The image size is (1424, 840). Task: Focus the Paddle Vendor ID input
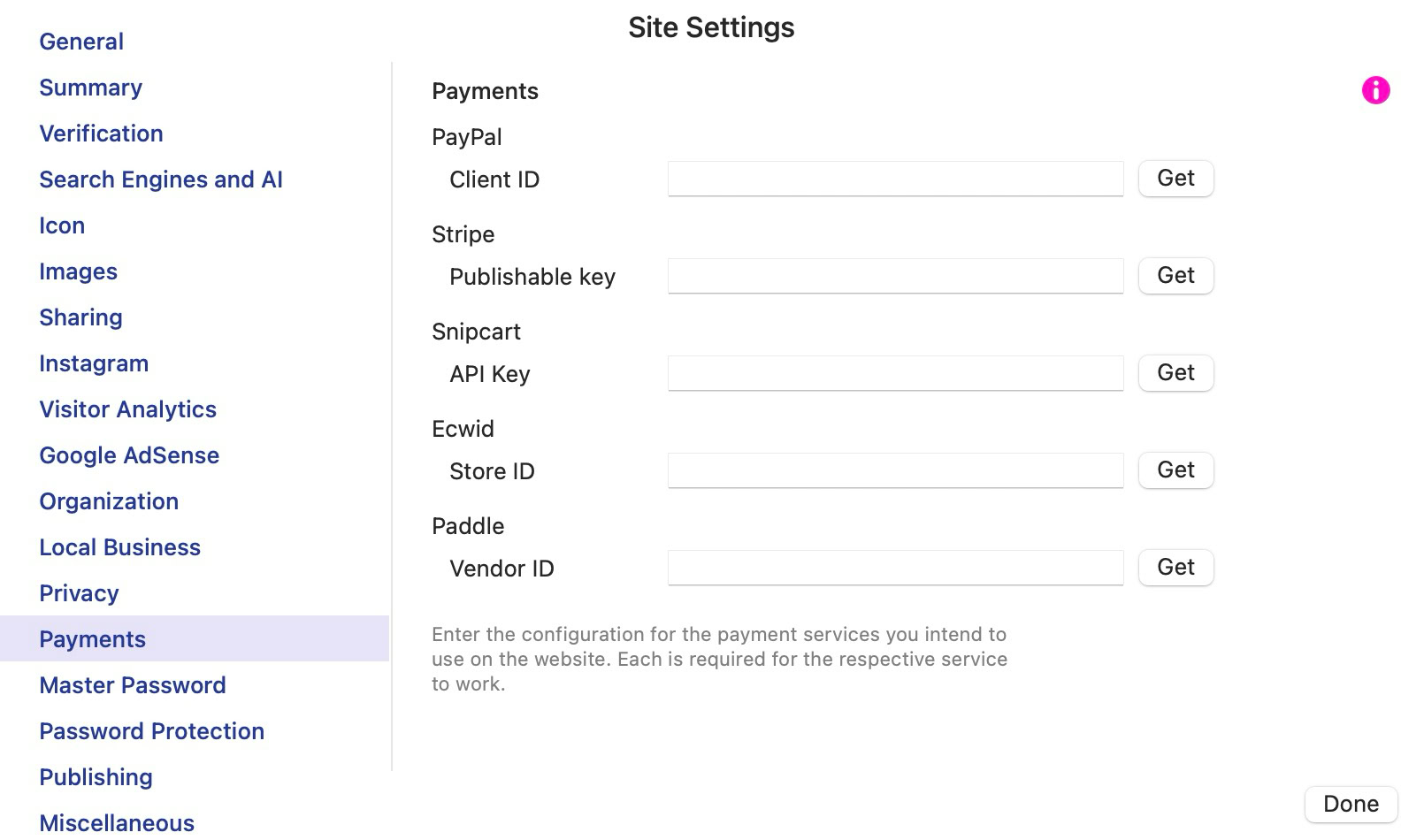pyautogui.click(x=895, y=568)
